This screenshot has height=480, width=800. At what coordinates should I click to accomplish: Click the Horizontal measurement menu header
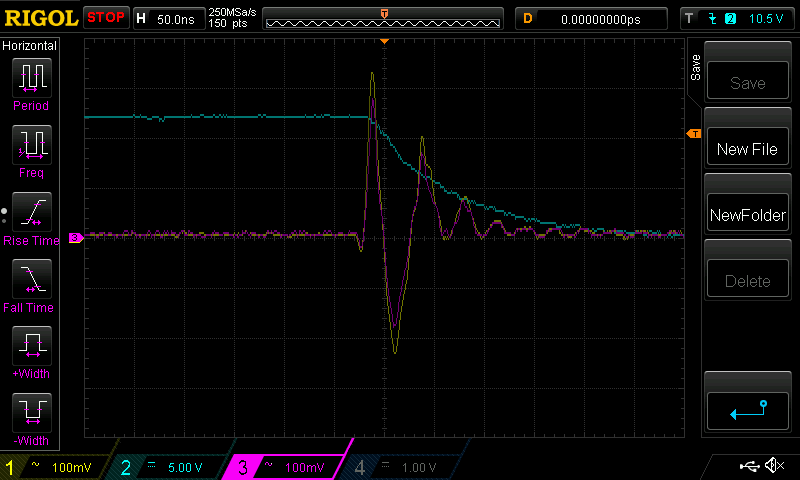point(30,46)
